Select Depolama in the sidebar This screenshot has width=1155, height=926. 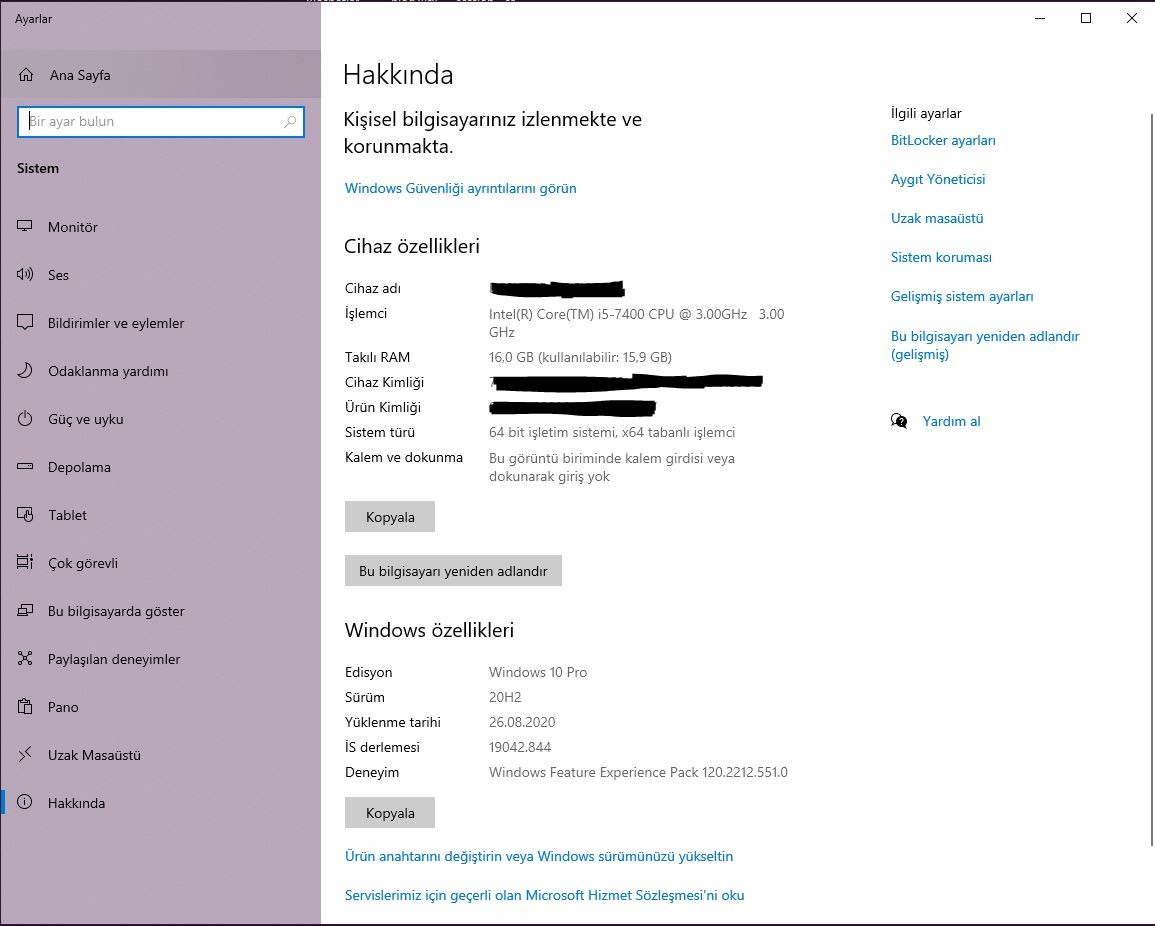[161, 466]
